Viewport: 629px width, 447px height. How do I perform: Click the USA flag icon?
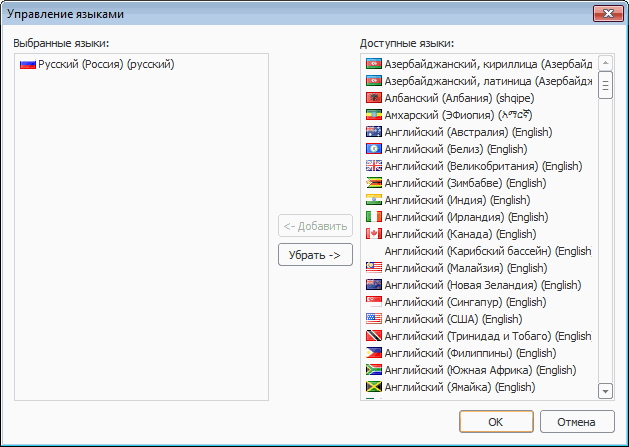tap(374, 319)
